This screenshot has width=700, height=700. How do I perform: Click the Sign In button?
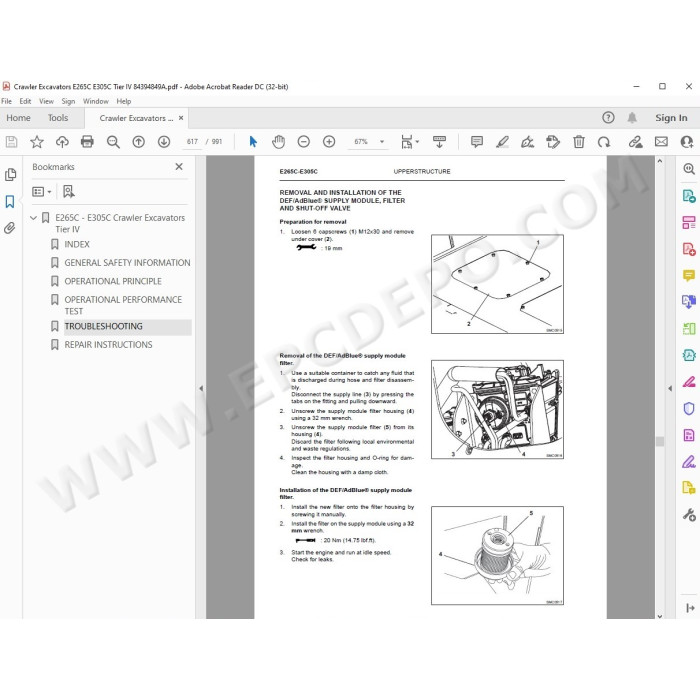pyautogui.click(x=671, y=118)
